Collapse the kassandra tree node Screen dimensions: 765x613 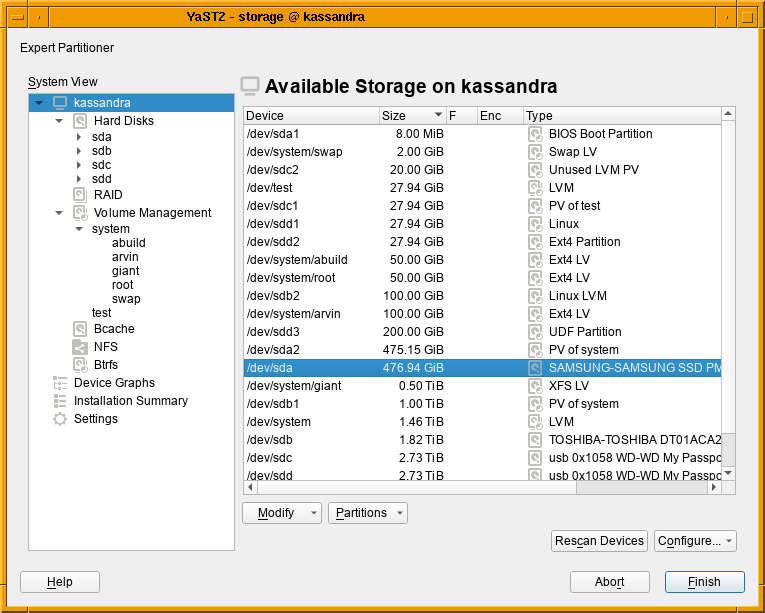pos(39,103)
